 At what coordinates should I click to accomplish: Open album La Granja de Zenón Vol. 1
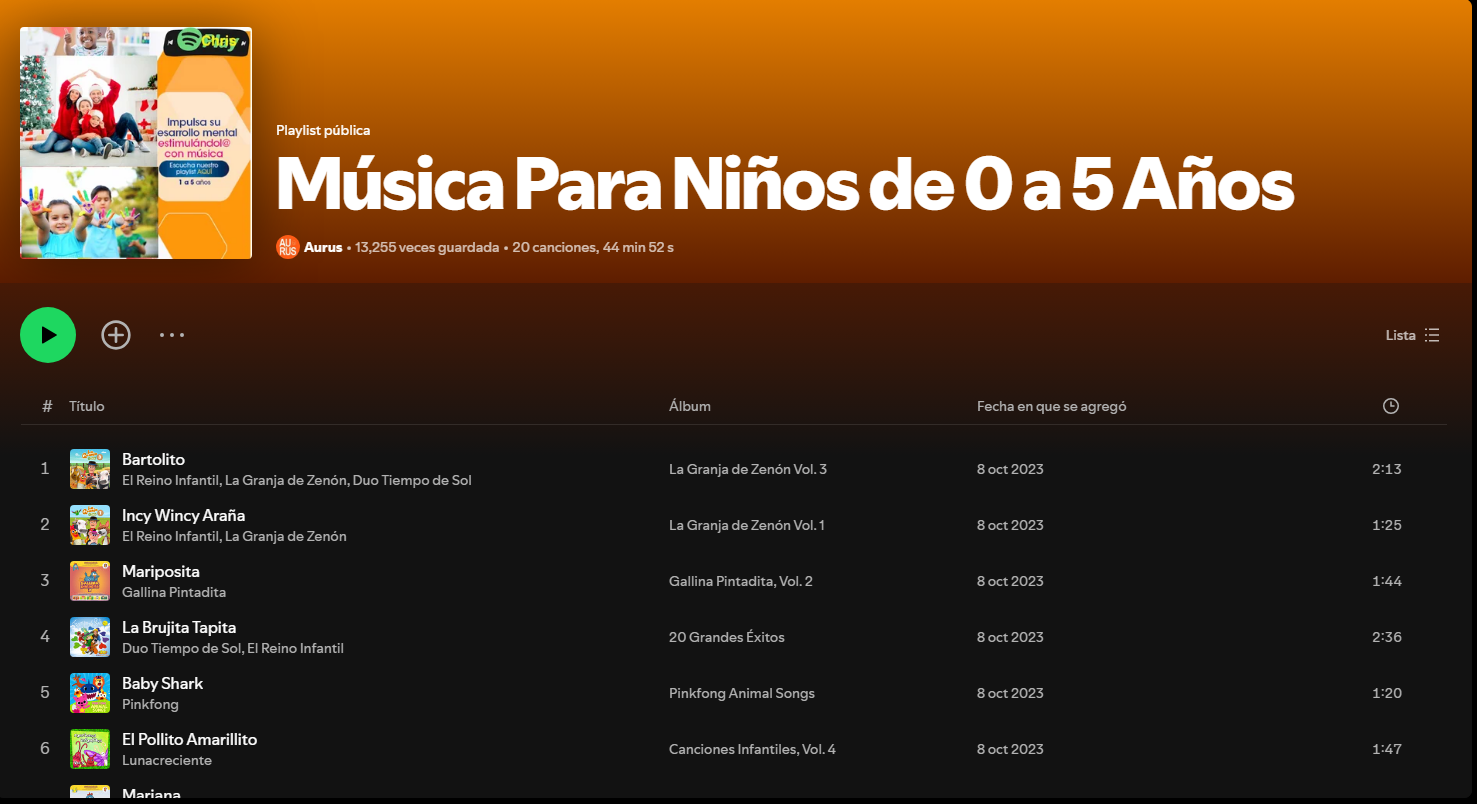point(747,525)
